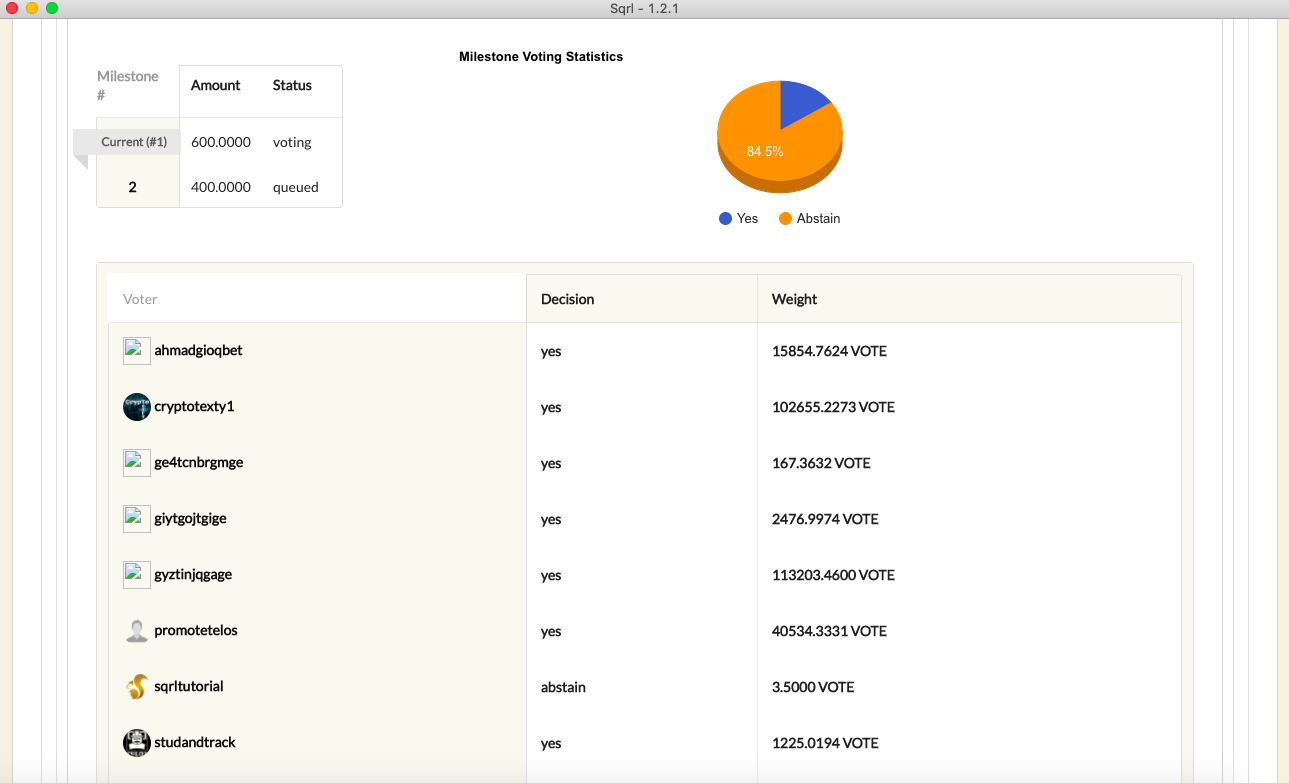Screen dimensions: 1289x783
Task: Toggle the orange Abstain legend marker
Action: click(785, 219)
